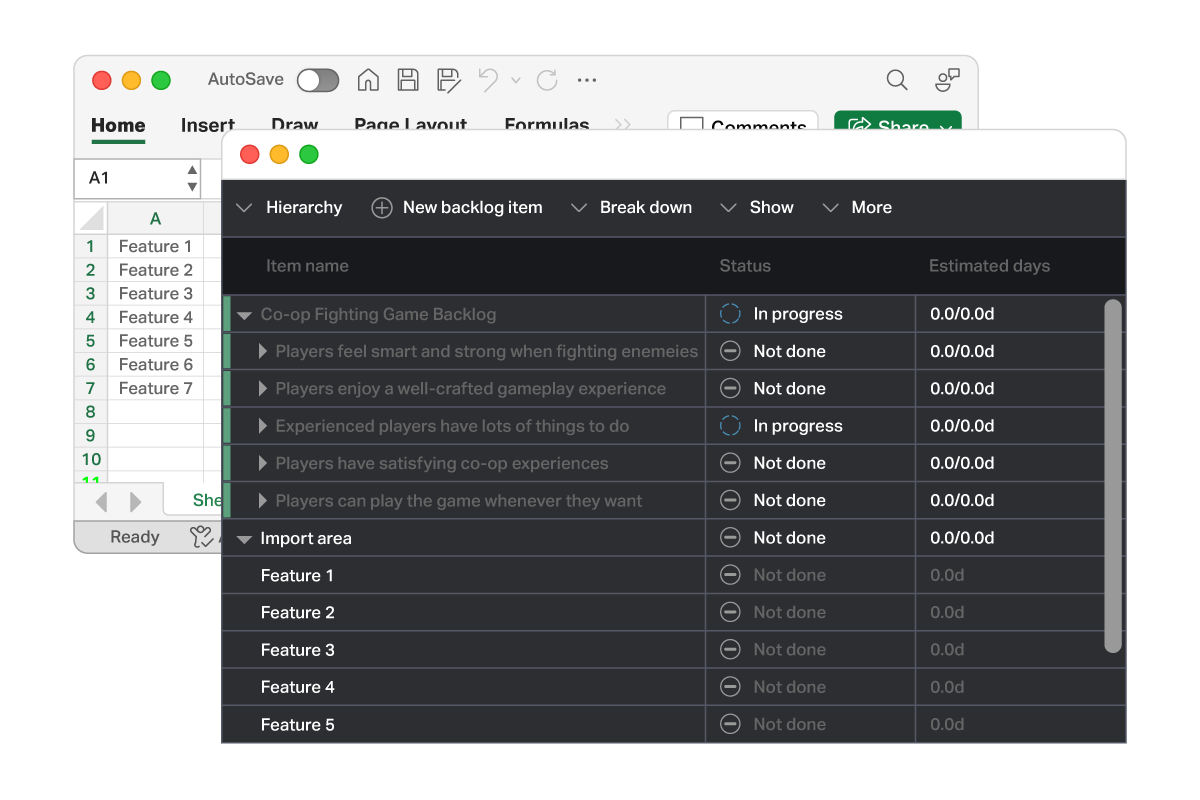Expand the Players have satisfying co-op experiences row
The width and height of the screenshot is (1200, 800).
coord(262,462)
